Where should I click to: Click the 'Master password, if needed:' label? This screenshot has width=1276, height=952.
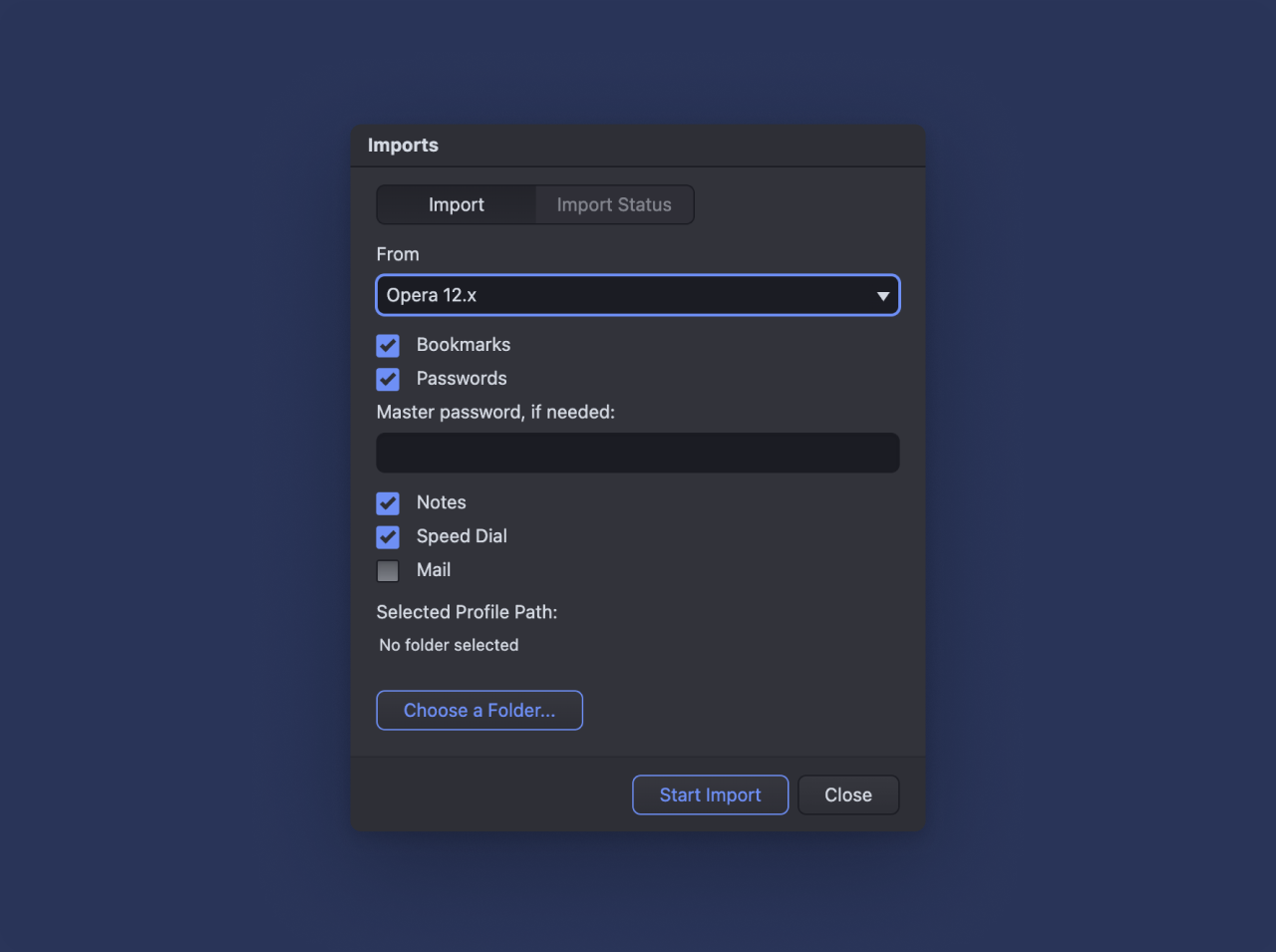tap(495, 412)
